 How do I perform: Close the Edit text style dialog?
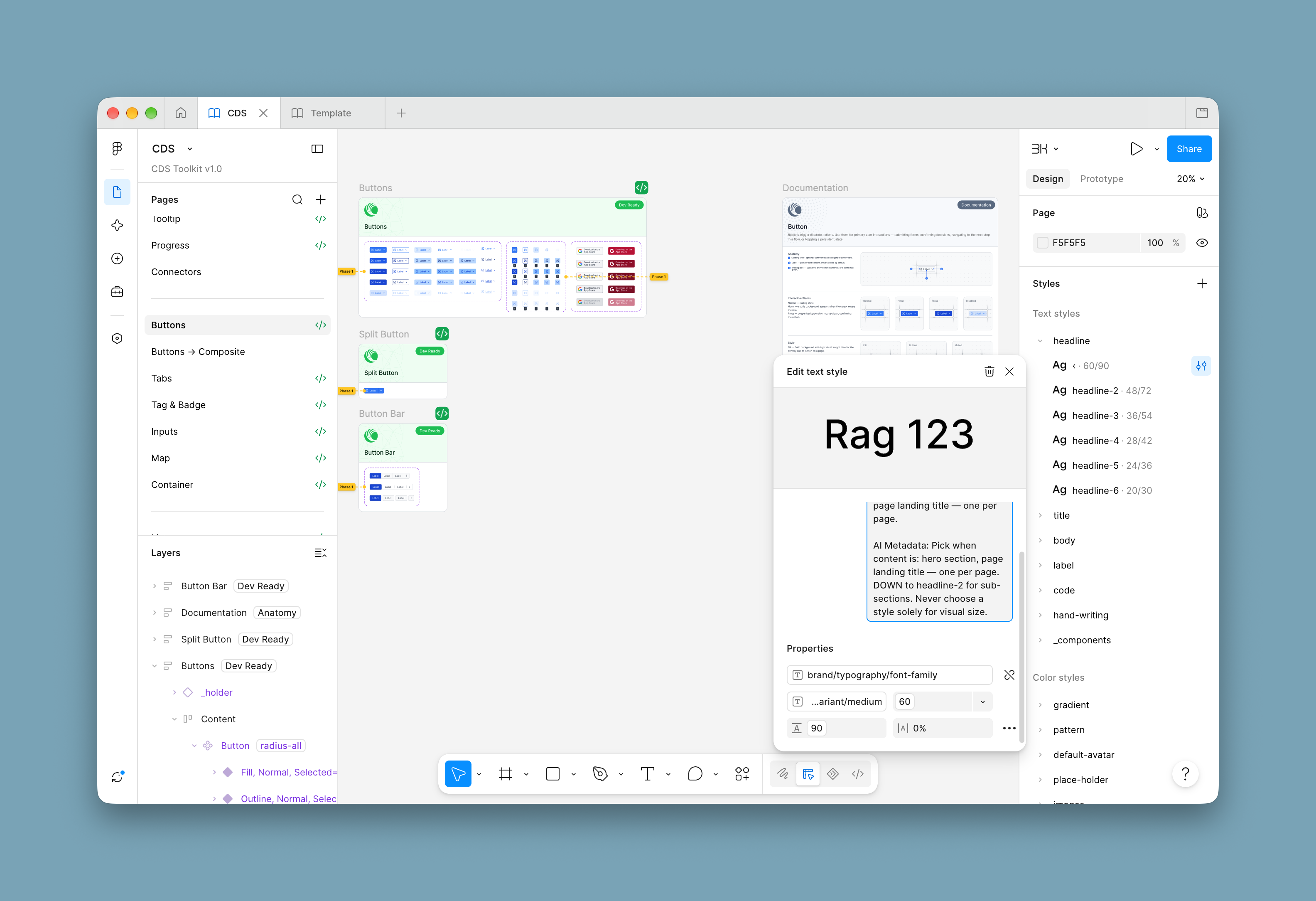[x=1009, y=371]
